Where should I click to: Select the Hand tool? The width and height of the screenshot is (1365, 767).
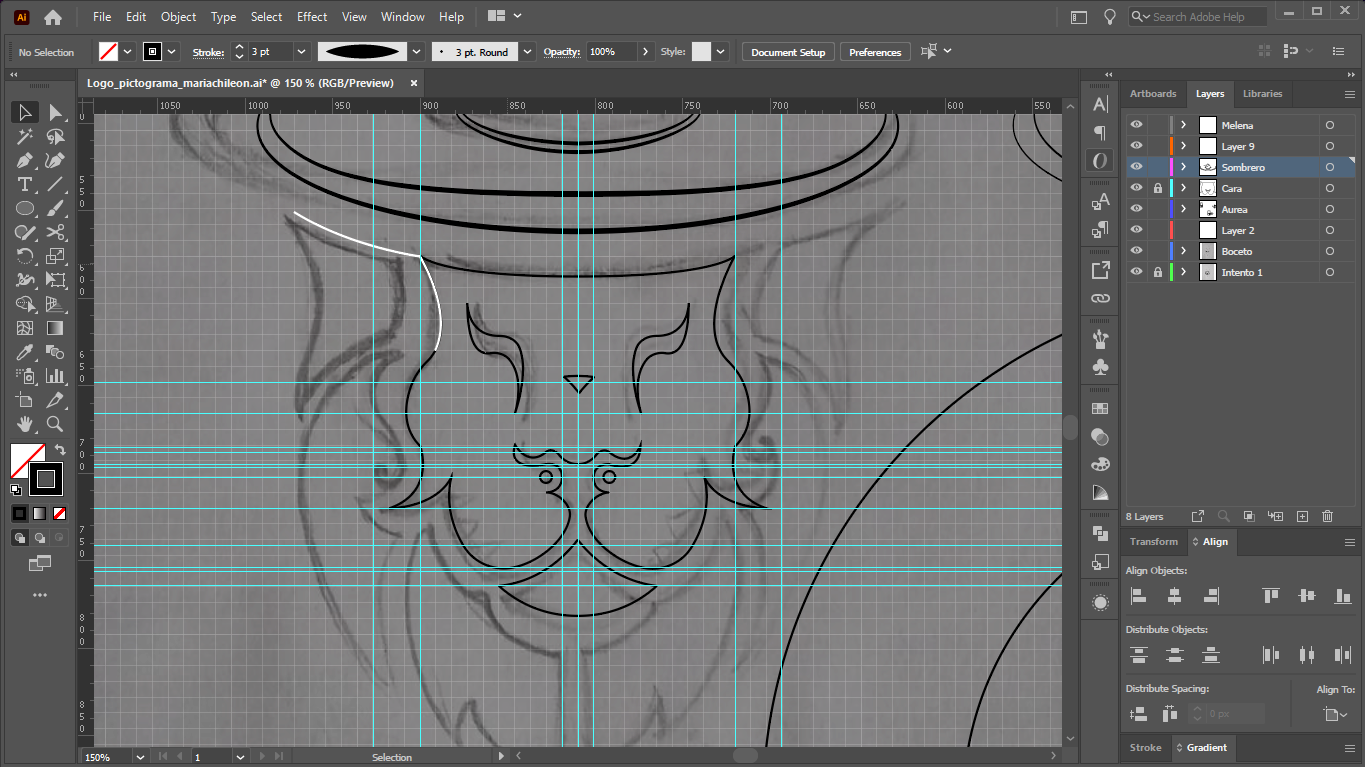pos(26,425)
